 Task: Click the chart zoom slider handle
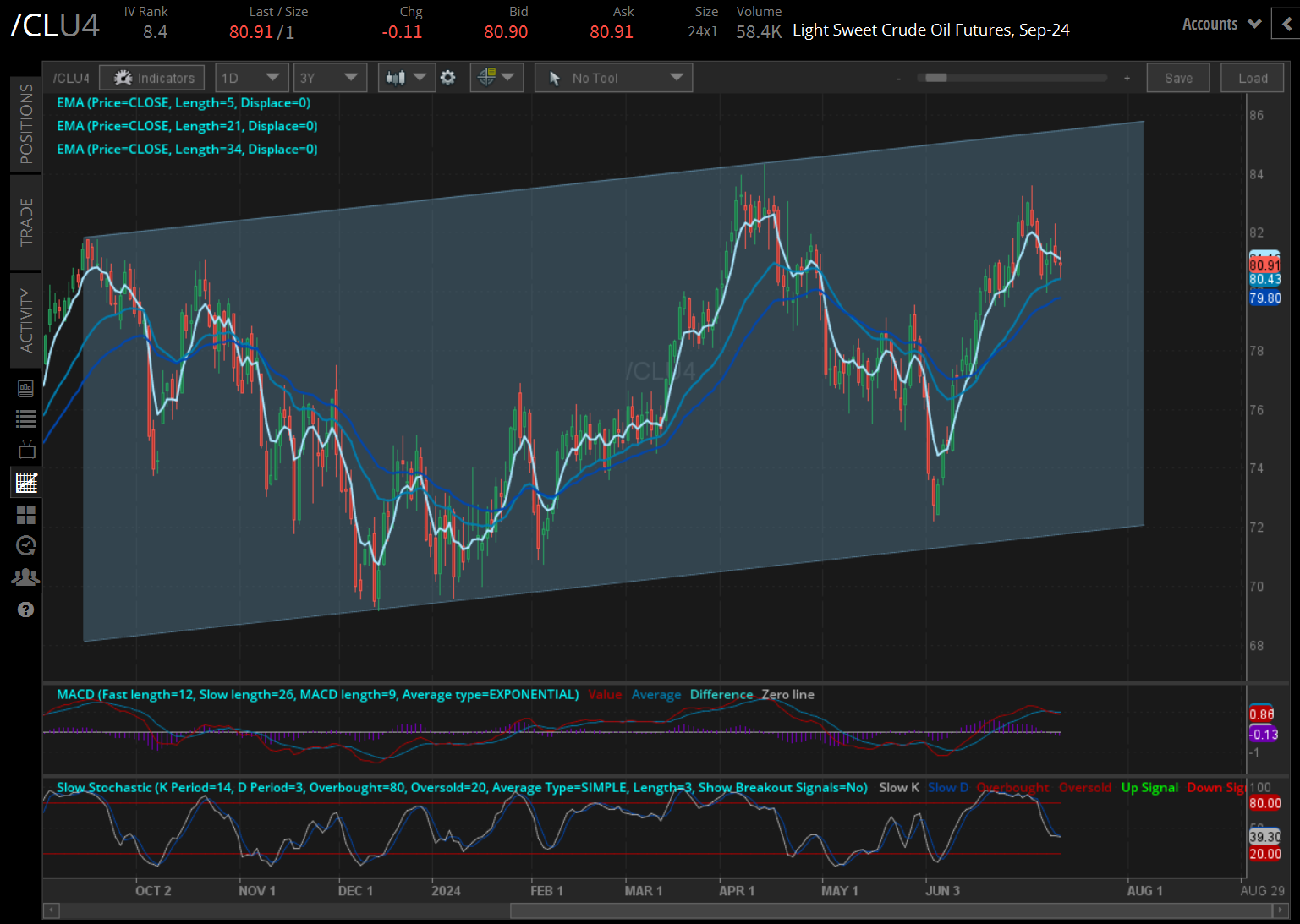pos(935,78)
